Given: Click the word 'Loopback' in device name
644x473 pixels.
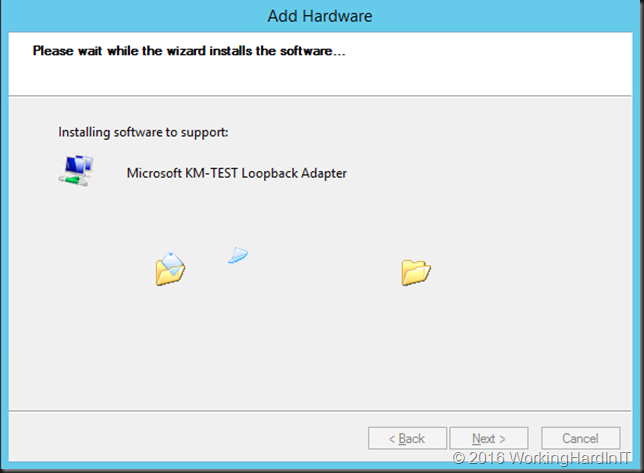Looking at the screenshot, I should pyautogui.click(x=269, y=173).
